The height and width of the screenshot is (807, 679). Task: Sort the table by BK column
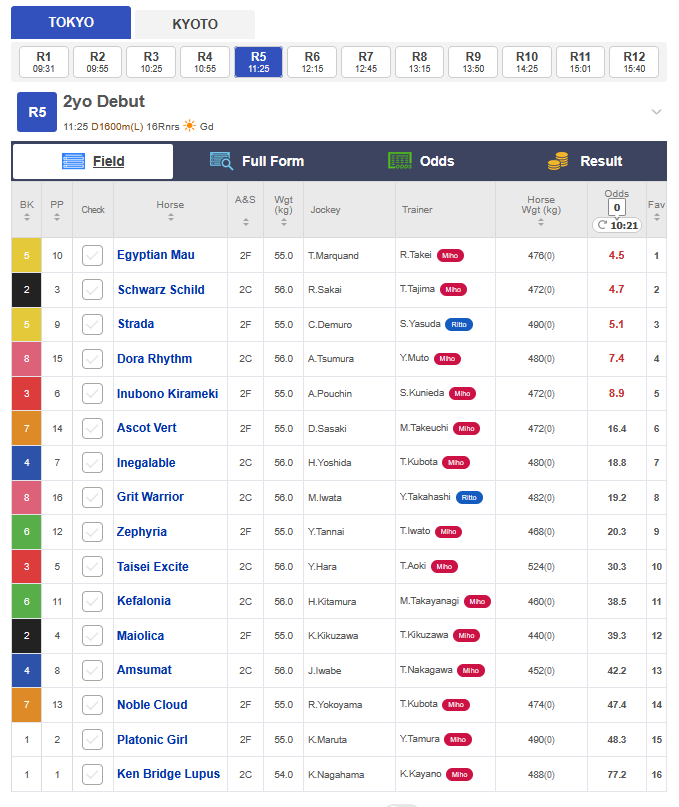point(27,218)
